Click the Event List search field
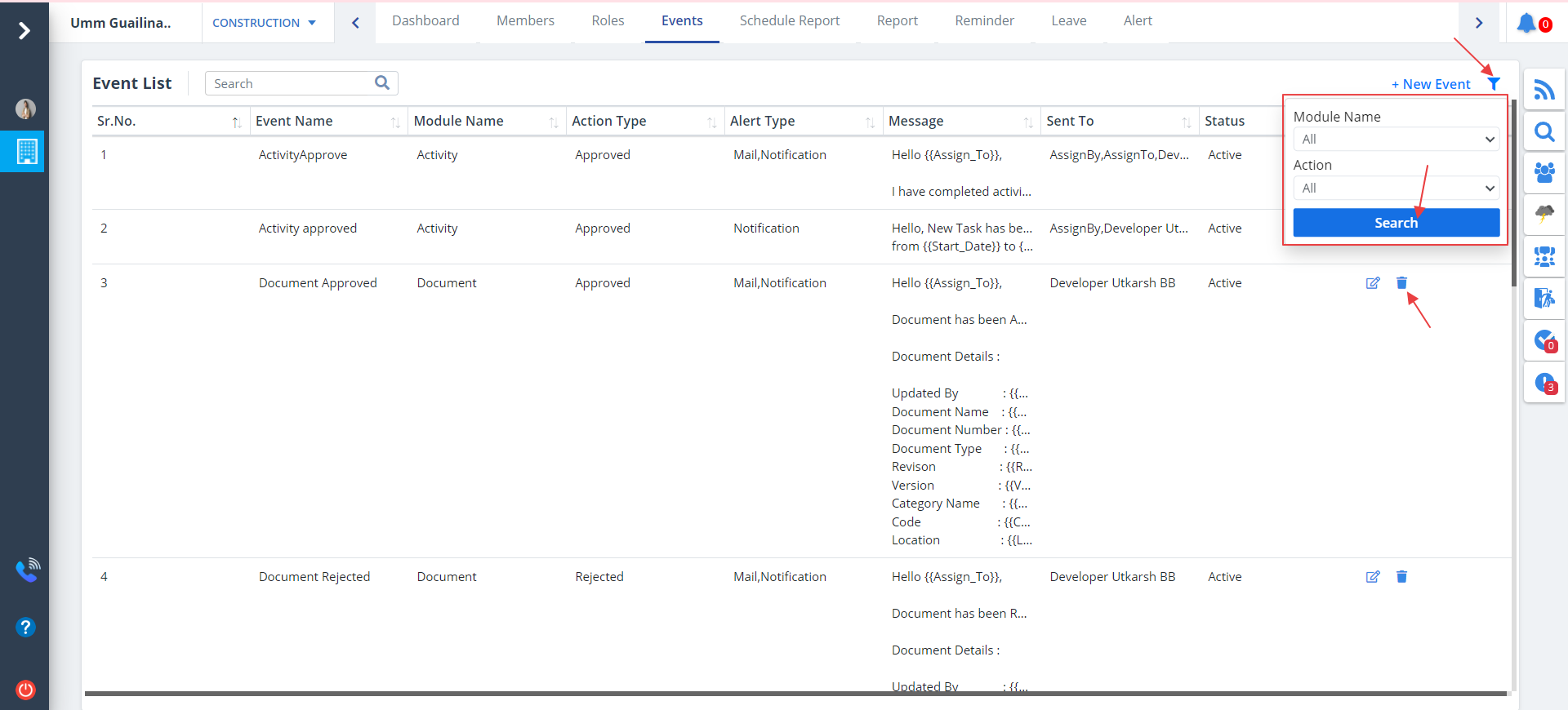 pos(290,83)
